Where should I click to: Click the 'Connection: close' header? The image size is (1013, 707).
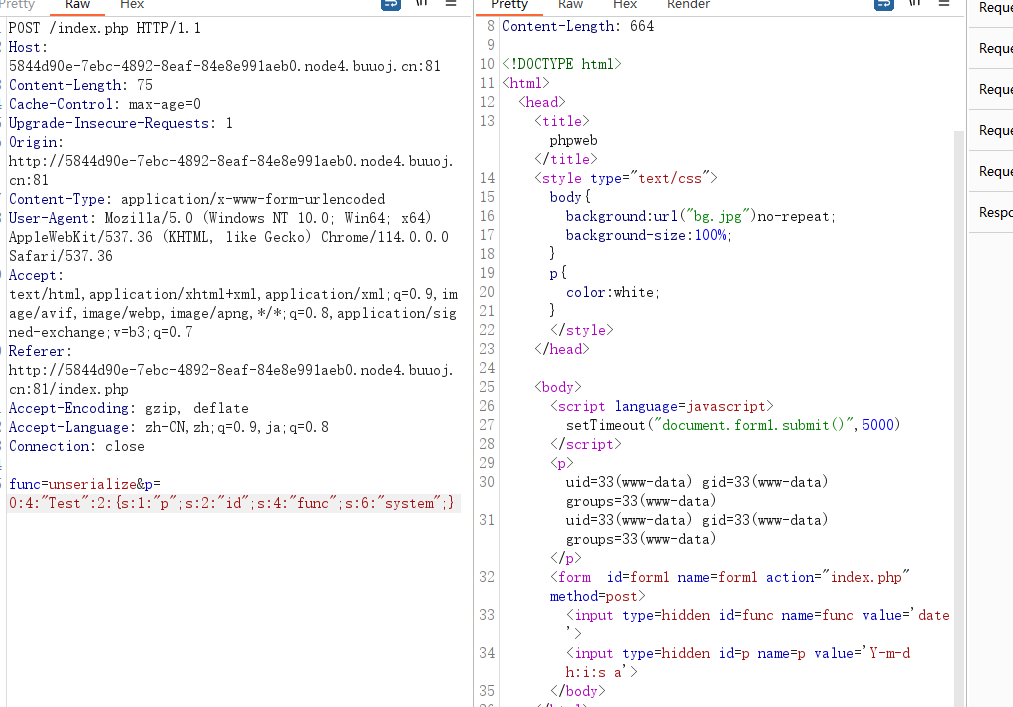coord(77,447)
